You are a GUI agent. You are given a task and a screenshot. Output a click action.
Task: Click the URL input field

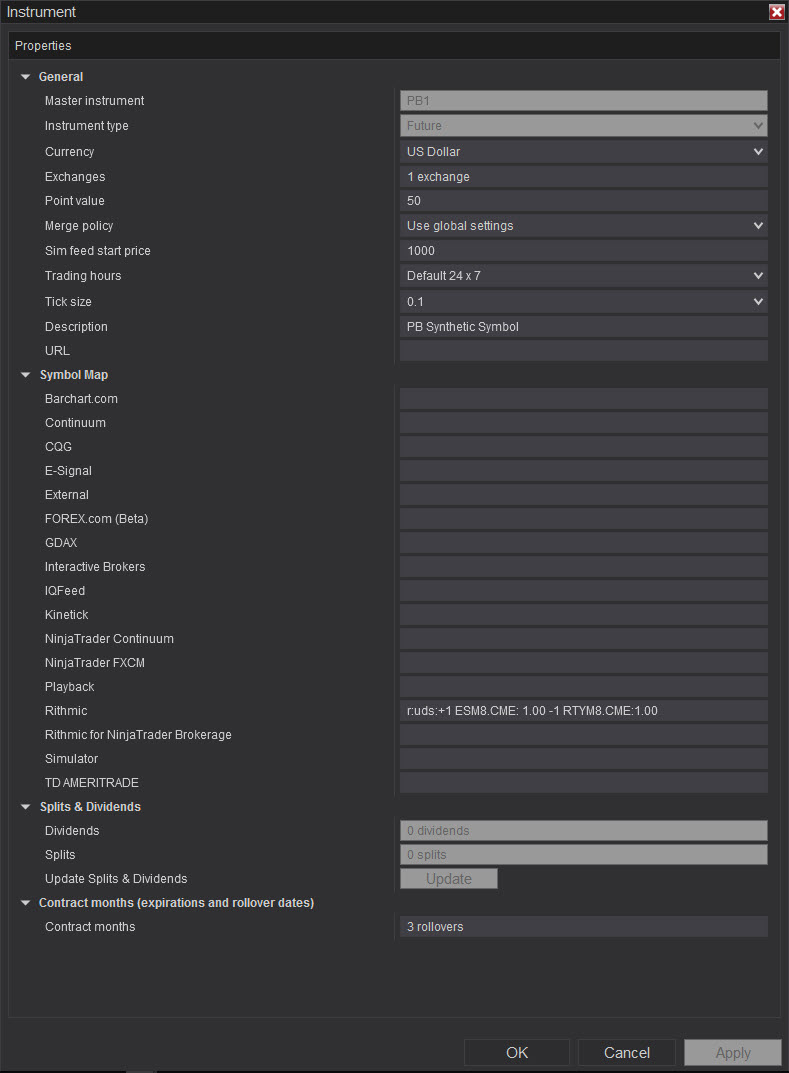click(x=583, y=351)
